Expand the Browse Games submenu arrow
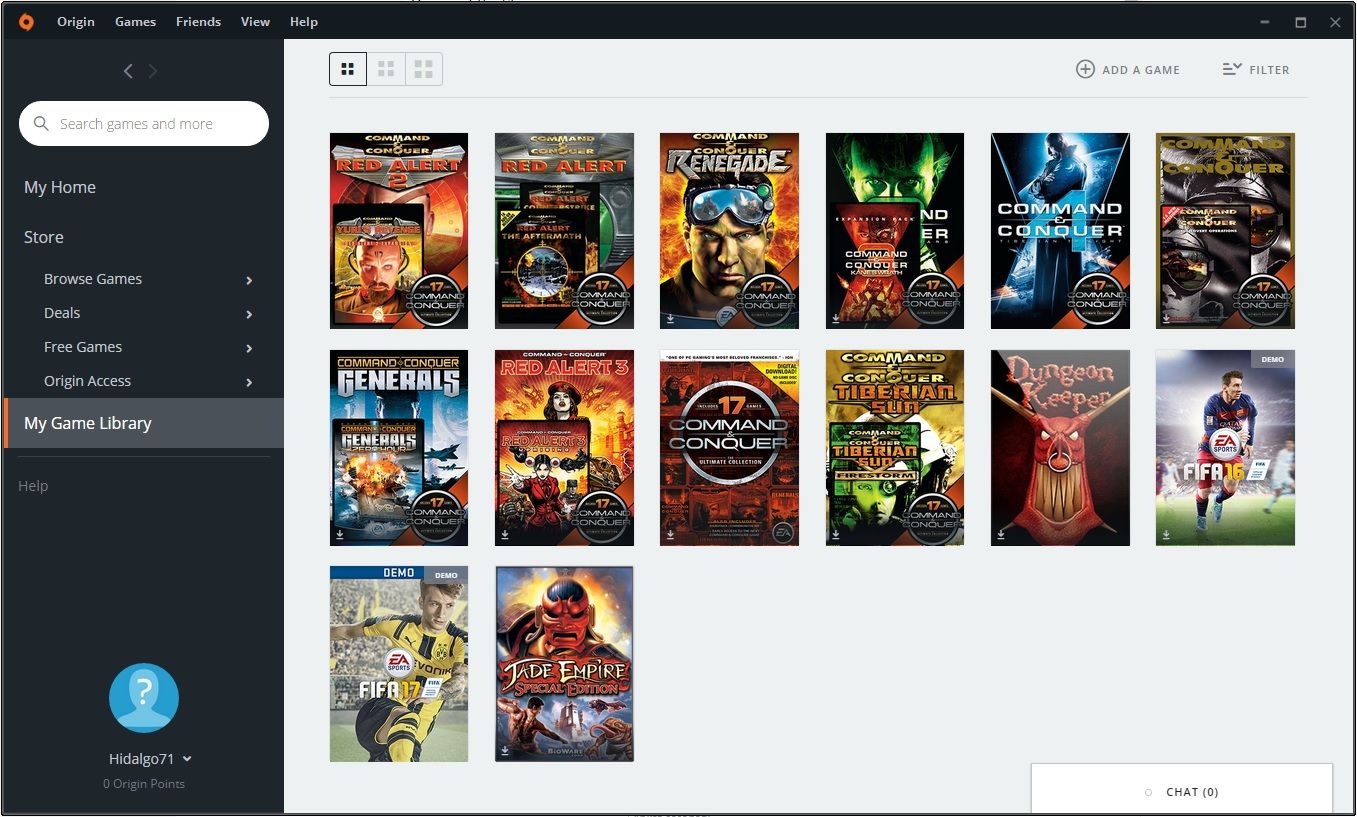 249,280
